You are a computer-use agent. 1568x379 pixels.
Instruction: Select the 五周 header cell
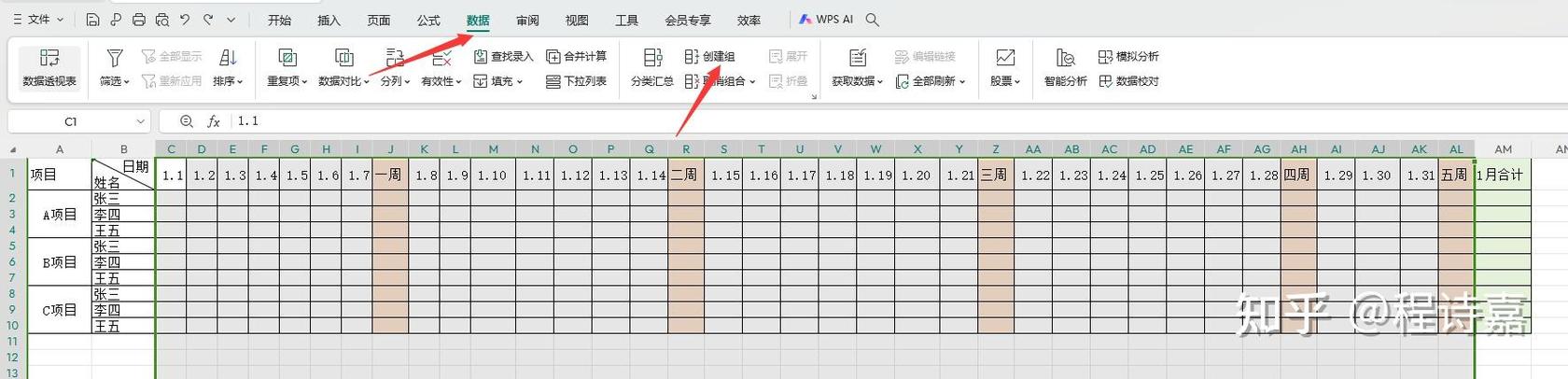[x=1454, y=175]
